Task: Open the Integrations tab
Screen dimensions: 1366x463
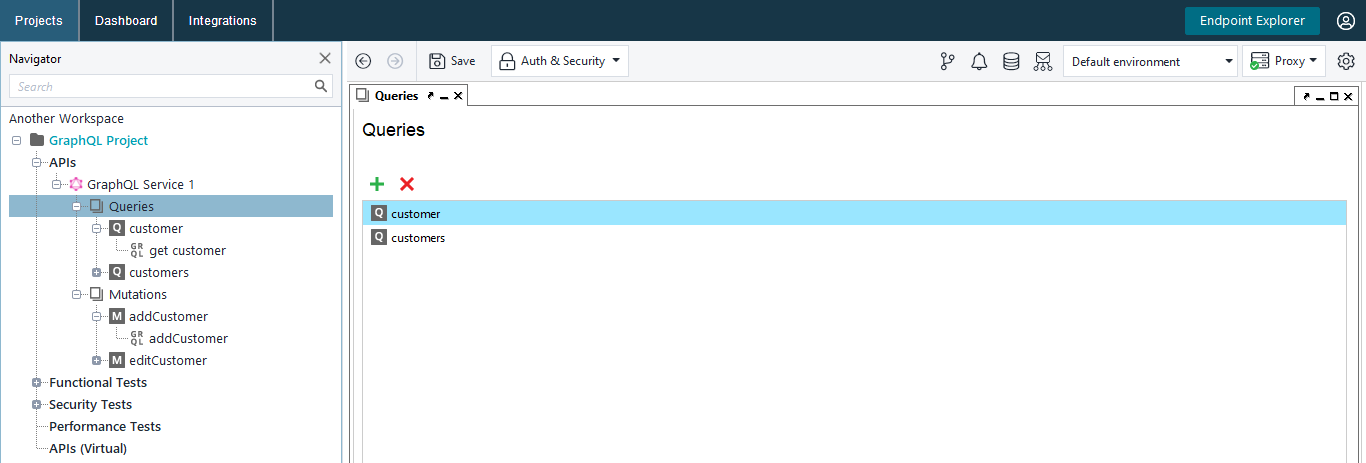Action: tap(222, 20)
